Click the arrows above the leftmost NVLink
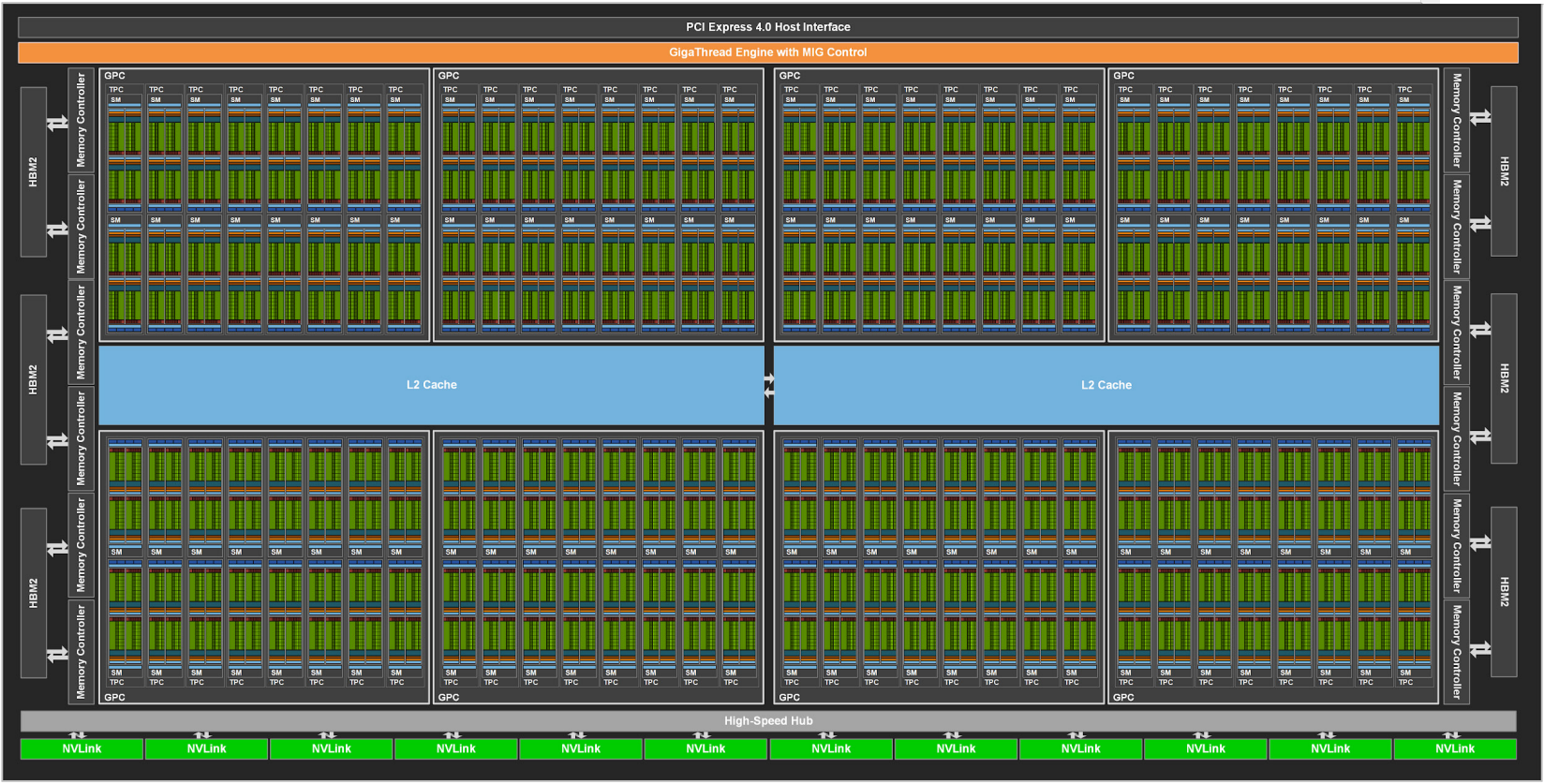Image resolution: width=1544 pixels, height=784 pixels. (x=78, y=735)
